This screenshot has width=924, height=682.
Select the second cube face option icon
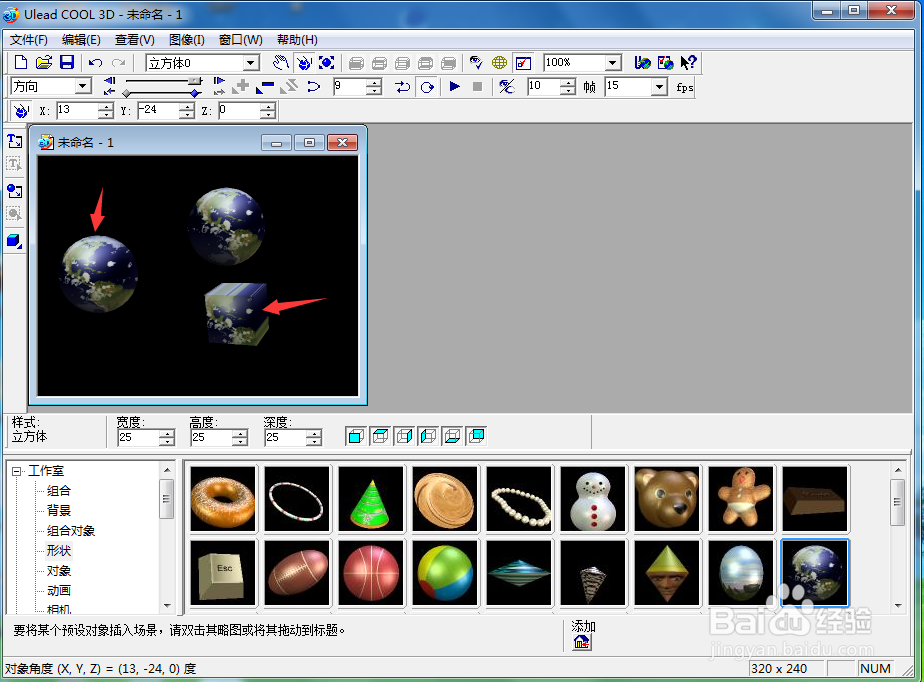(x=380, y=436)
